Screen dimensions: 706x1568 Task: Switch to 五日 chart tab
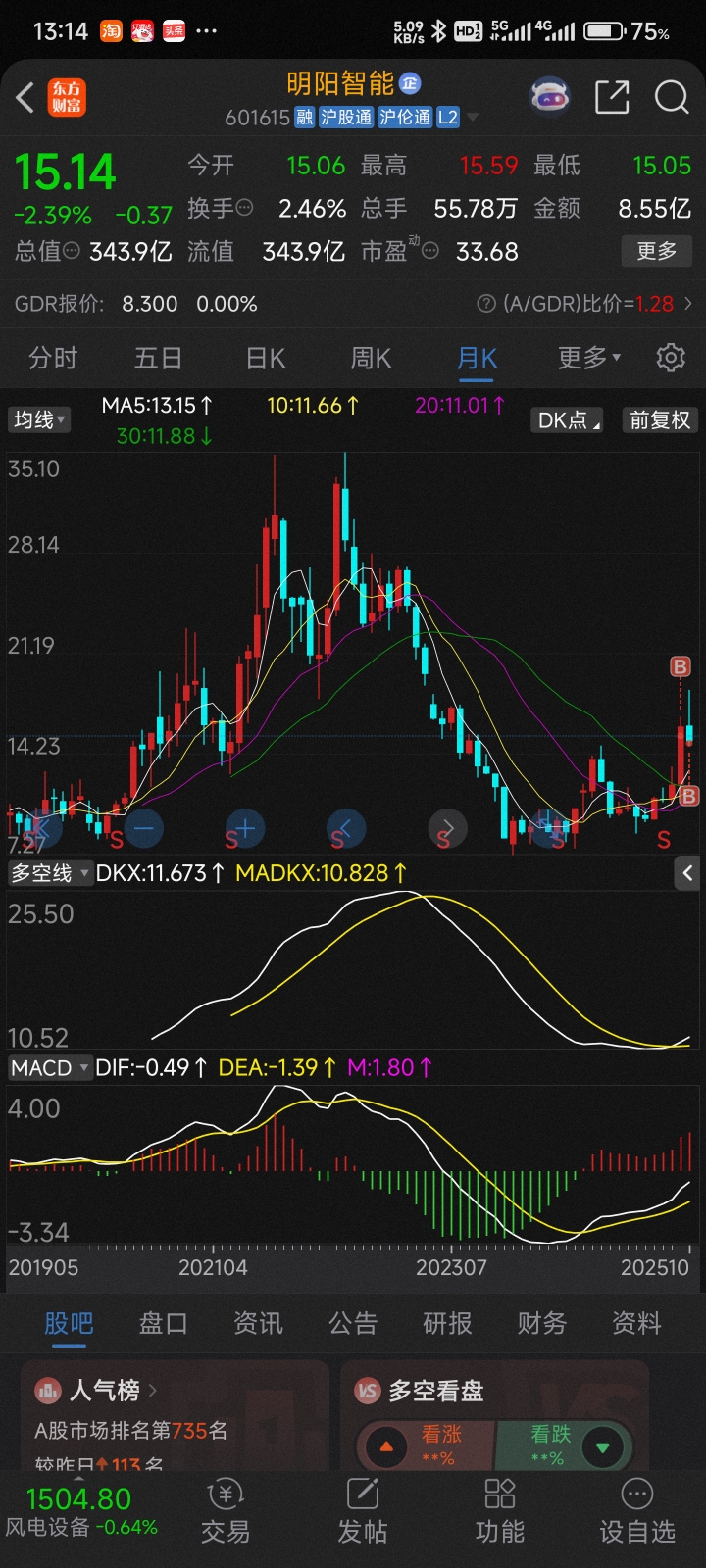point(158,358)
